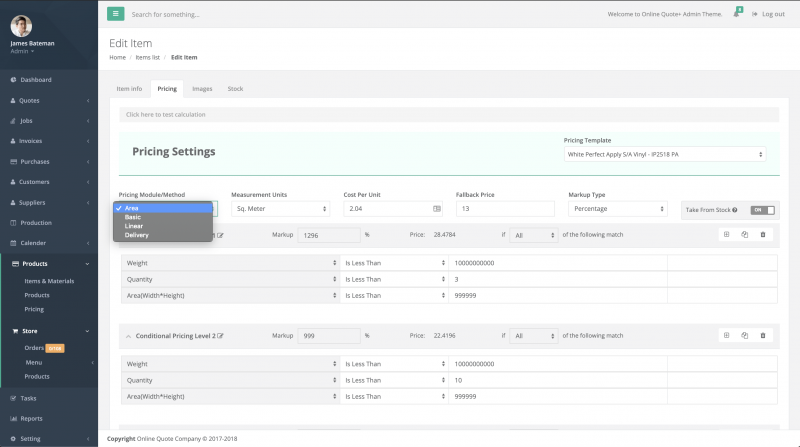
Task: Click the calculator icon in Cost Per Unit
Action: pyautogui.click(x=436, y=209)
